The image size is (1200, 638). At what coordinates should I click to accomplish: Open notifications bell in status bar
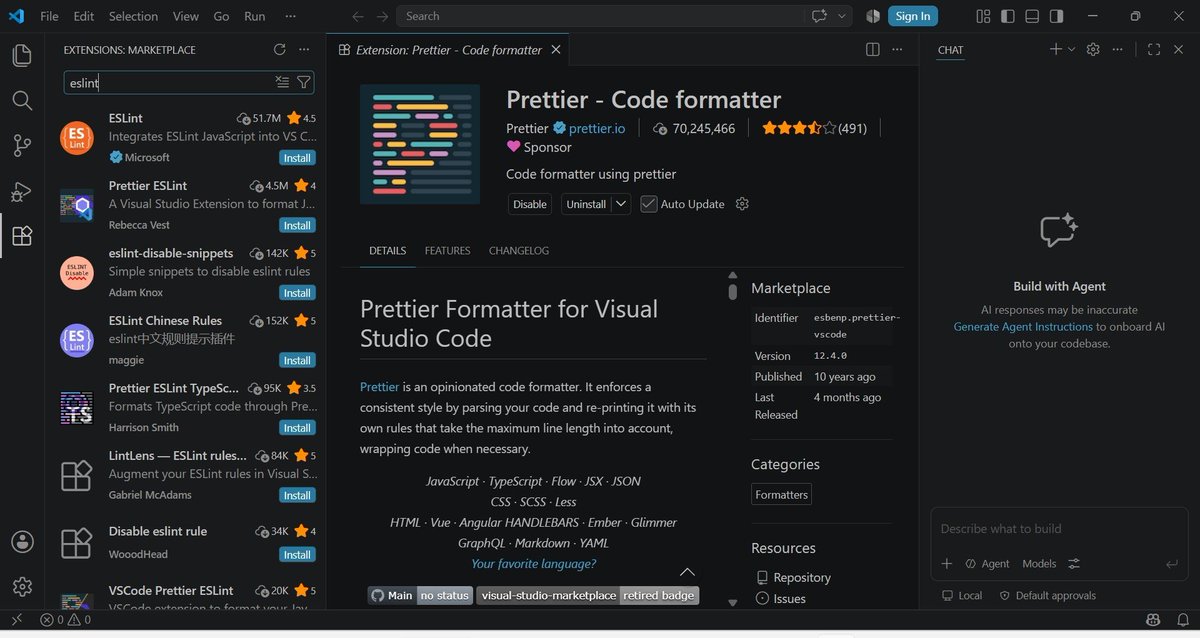point(1181,620)
